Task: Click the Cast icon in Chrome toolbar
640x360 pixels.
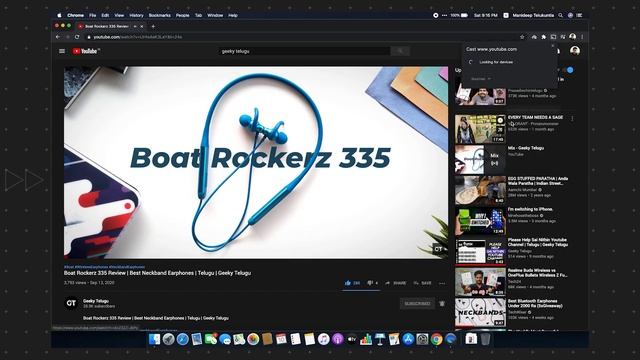Action: pyautogui.click(x=553, y=37)
